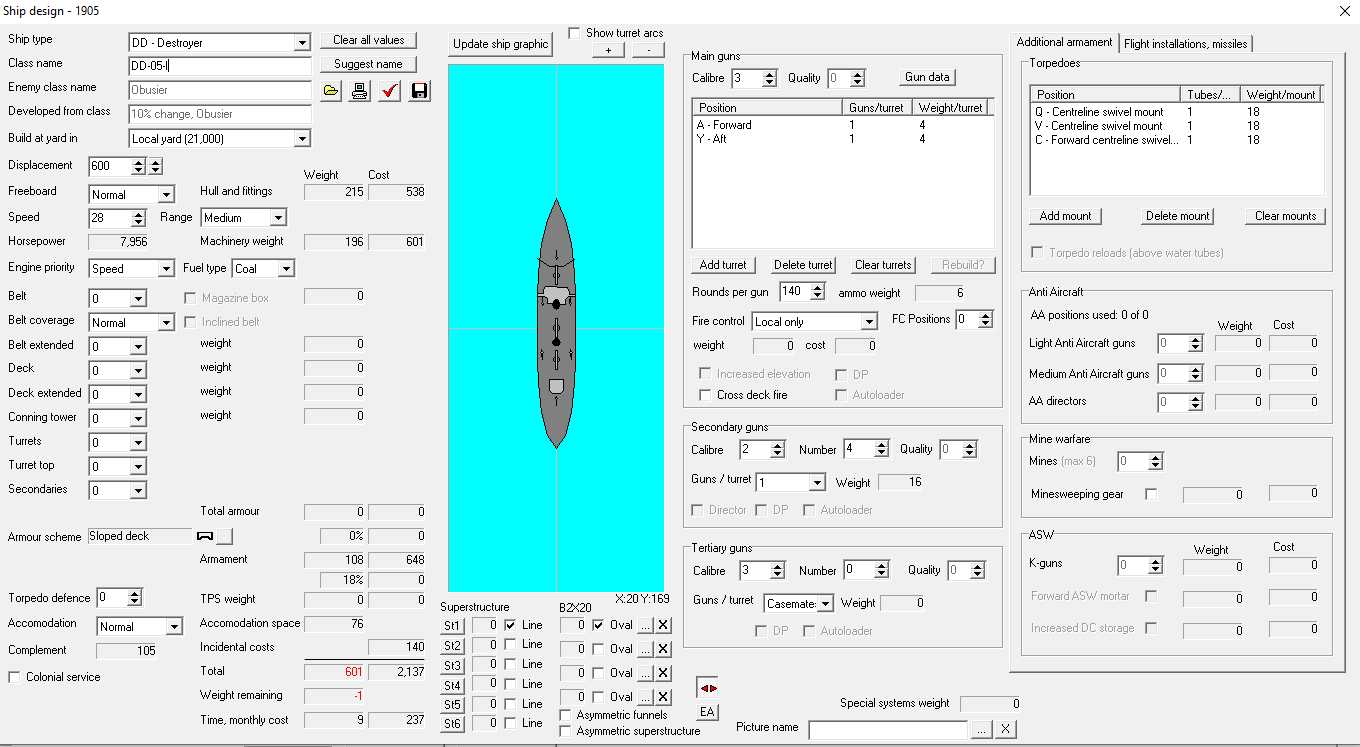The height and width of the screenshot is (747, 1360).
Task: Check the Colonial service option
Action: pyautogui.click(x=15, y=677)
